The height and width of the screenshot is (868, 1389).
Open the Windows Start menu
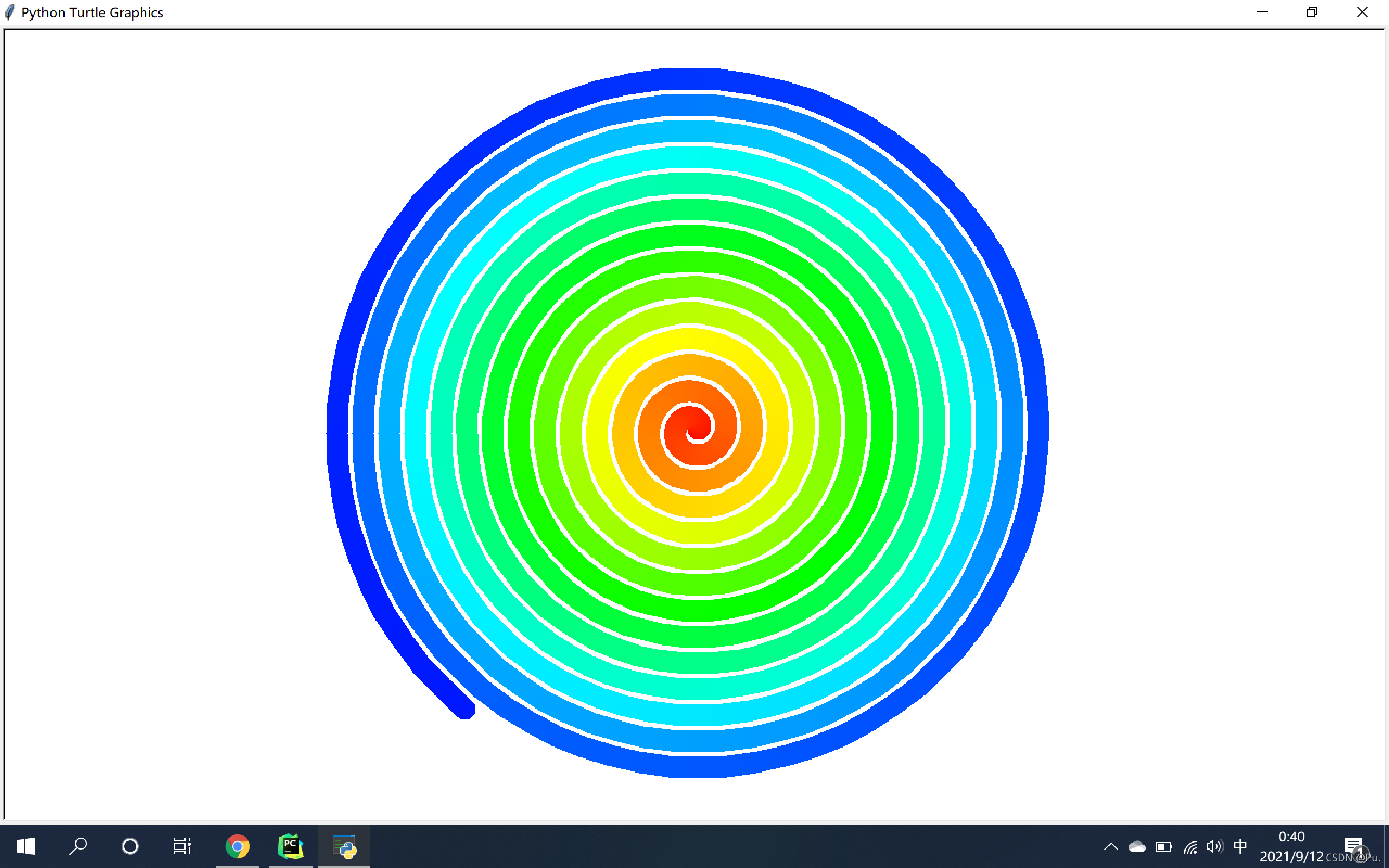click(26, 846)
